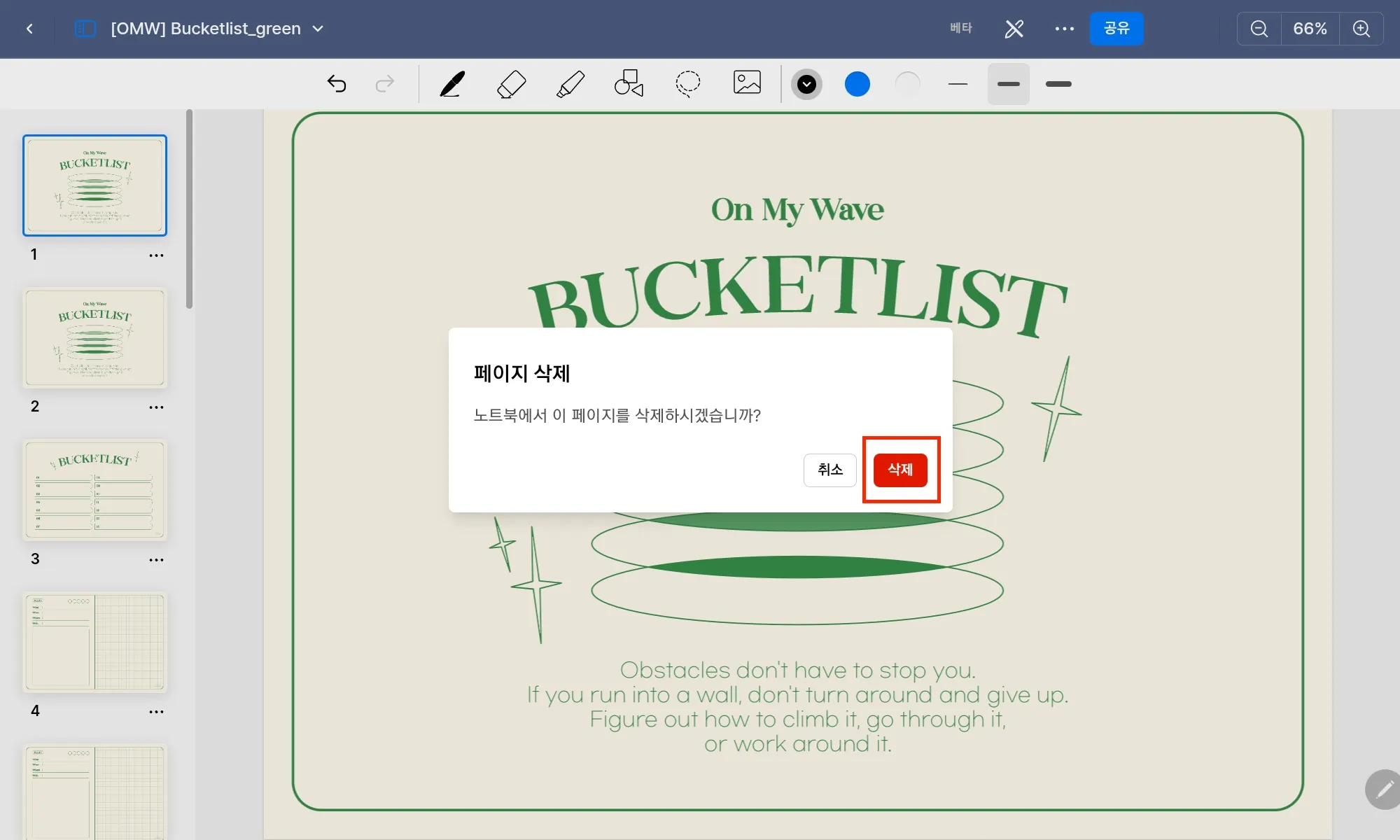Select the thickest stroke width
Screen dimensions: 1400x840
[1058, 84]
